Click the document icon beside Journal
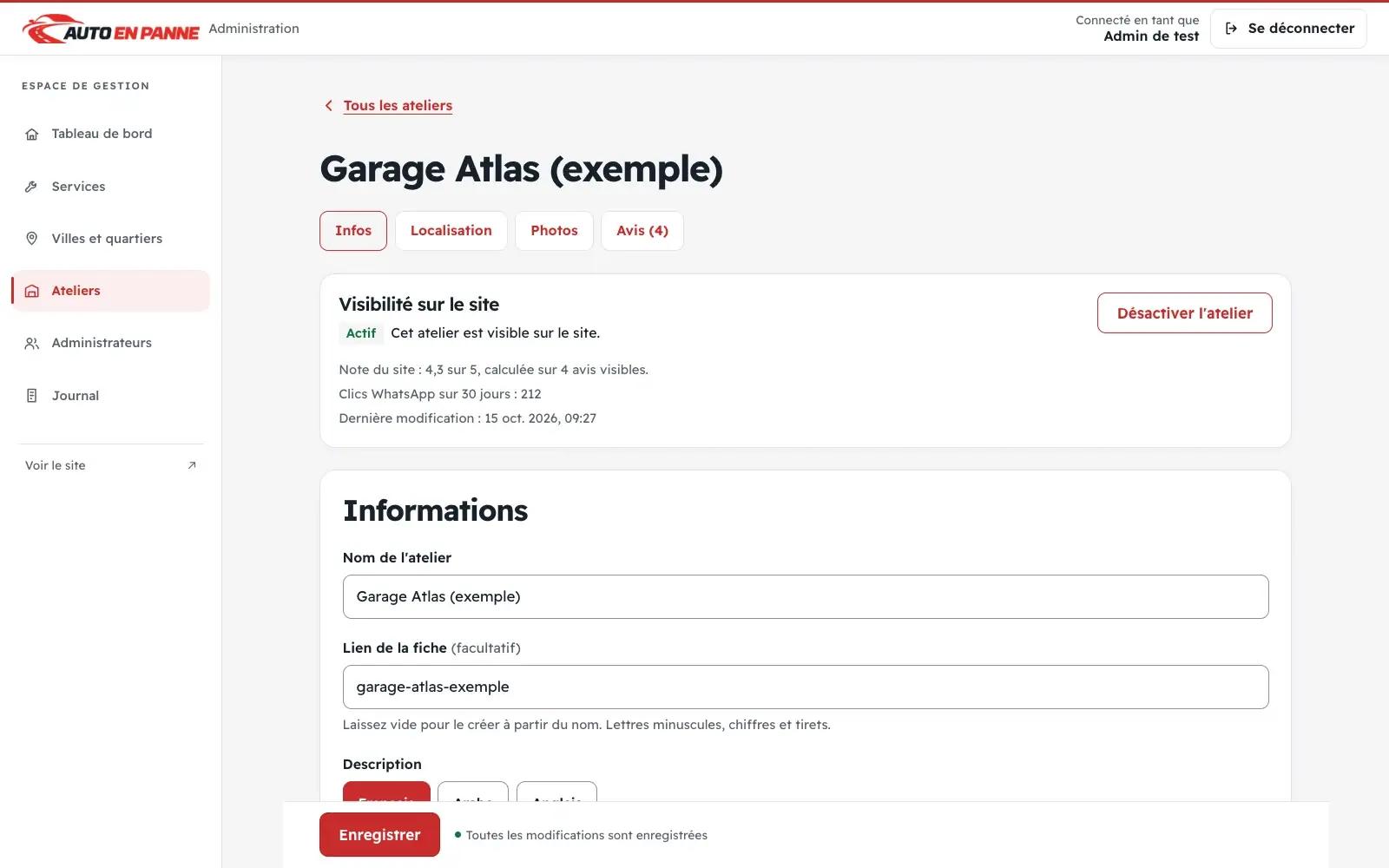This screenshot has height=868, width=1389. click(x=32, y=396)
